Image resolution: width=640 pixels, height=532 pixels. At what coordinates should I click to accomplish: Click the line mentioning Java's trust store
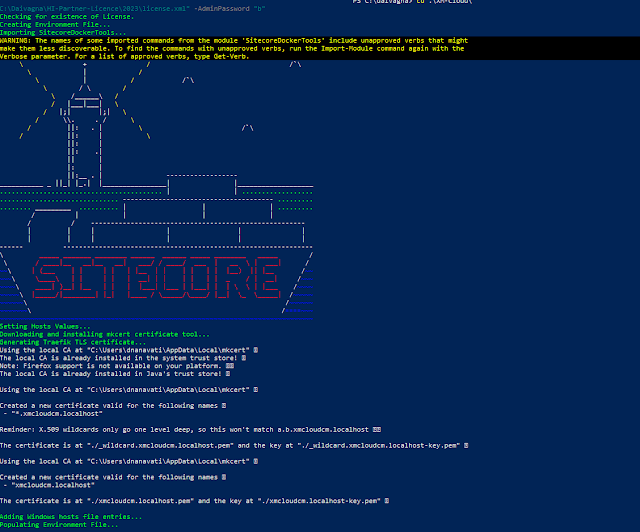click(115, 374)
